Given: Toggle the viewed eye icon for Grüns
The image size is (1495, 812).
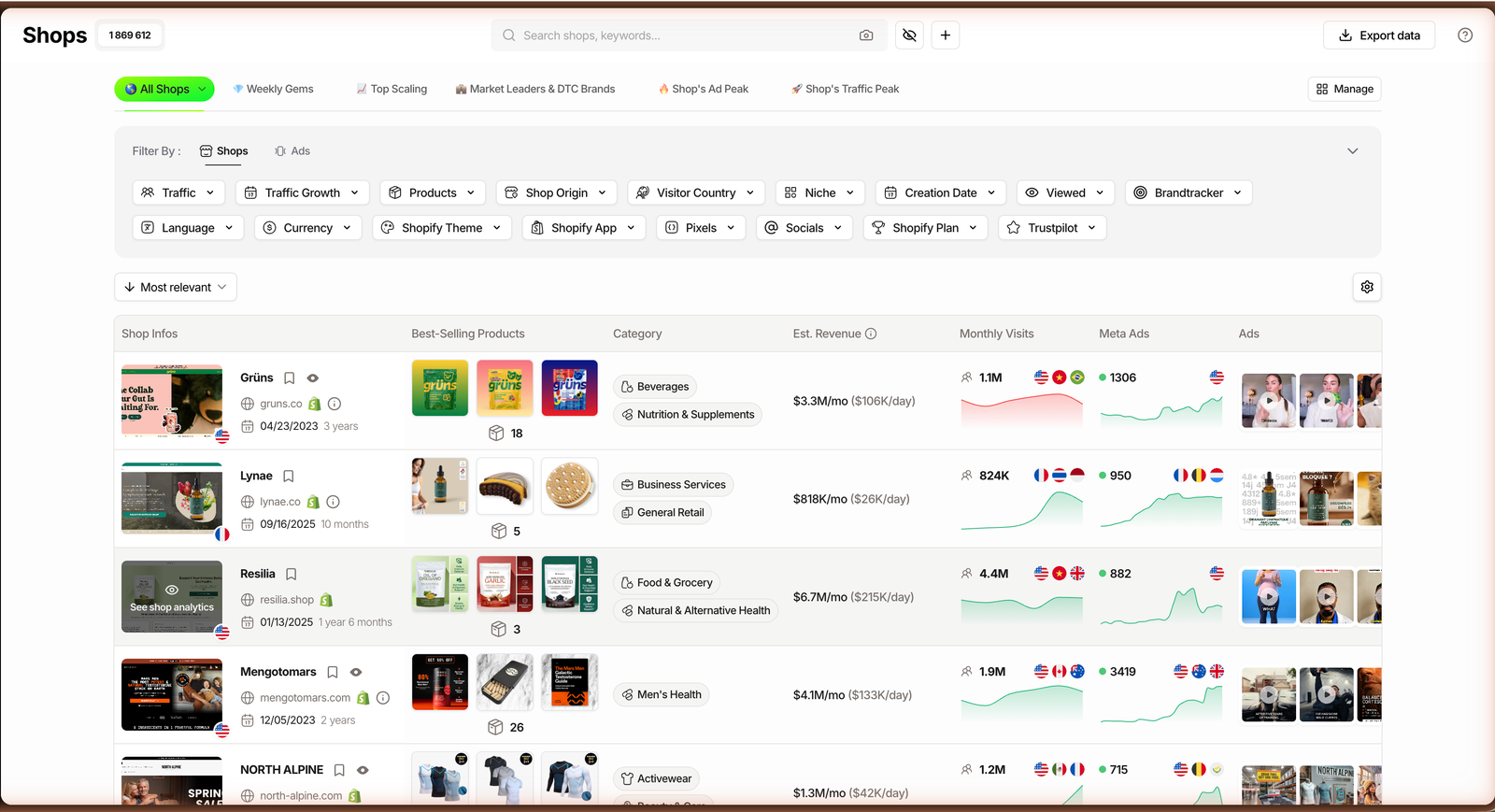Looking at the screenshot, I should [313, 378].
